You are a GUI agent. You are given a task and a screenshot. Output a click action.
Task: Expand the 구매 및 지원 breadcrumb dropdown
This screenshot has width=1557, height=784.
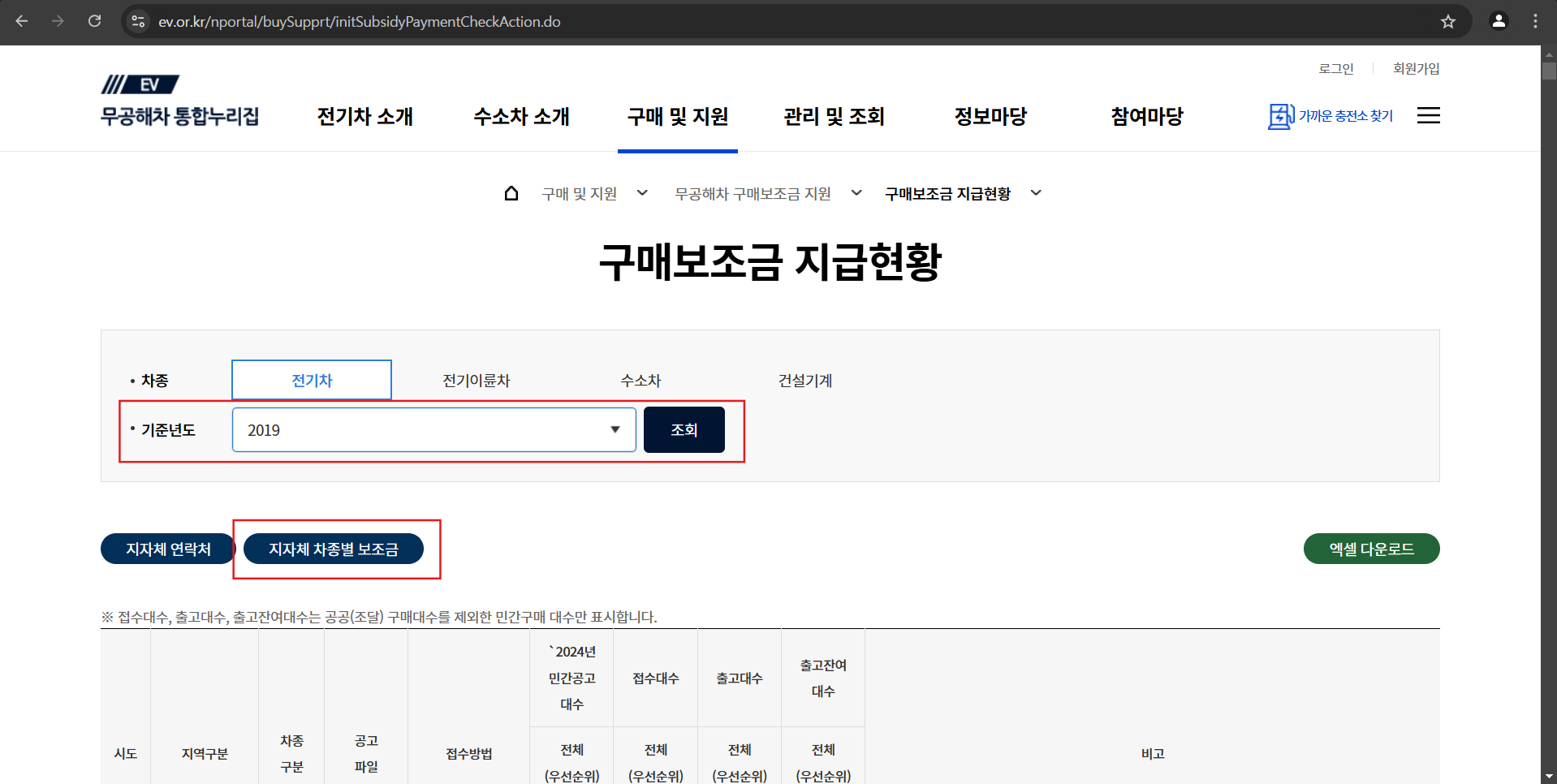[642, 193]
